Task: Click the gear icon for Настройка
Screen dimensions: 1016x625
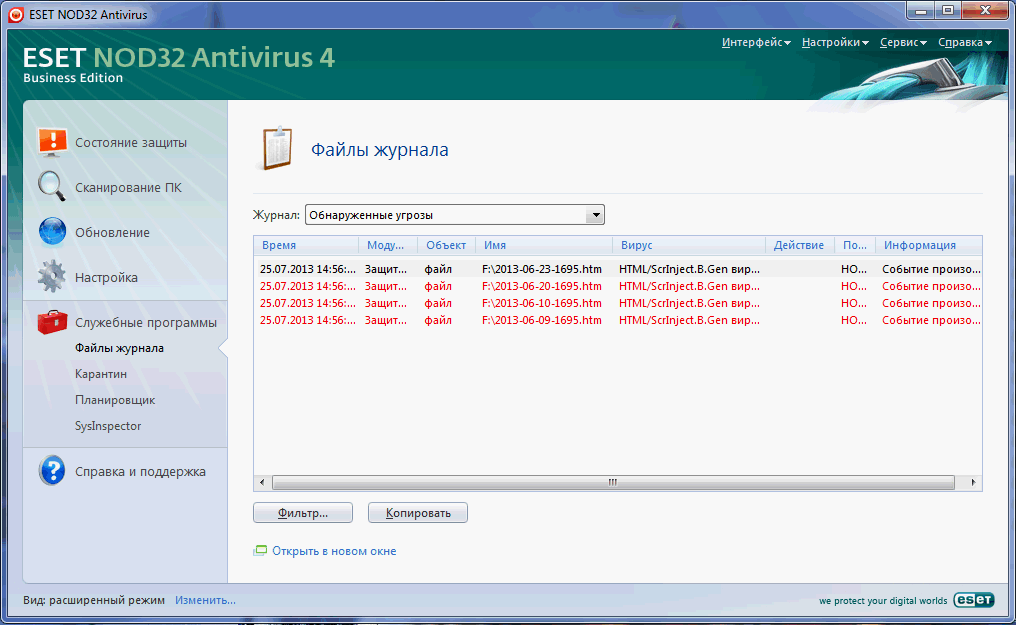Action: (x=52, y=277)
